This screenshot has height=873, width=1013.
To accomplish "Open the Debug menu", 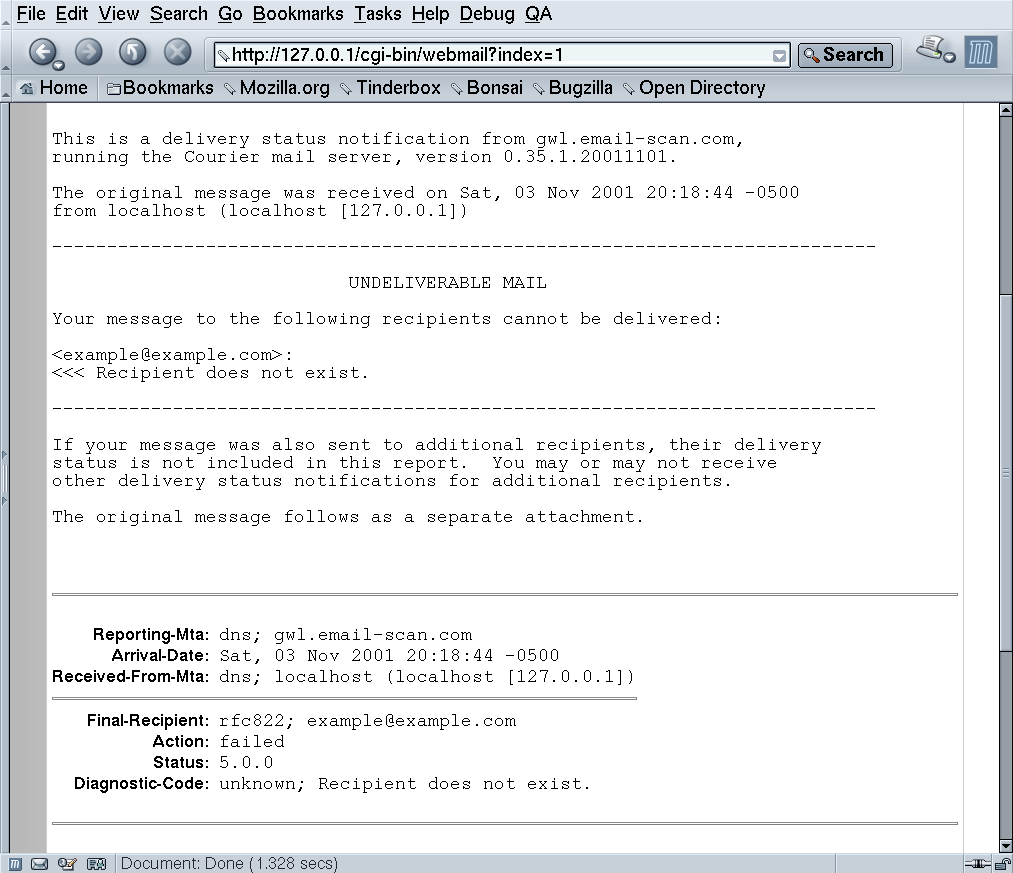I will coord(487,14).
